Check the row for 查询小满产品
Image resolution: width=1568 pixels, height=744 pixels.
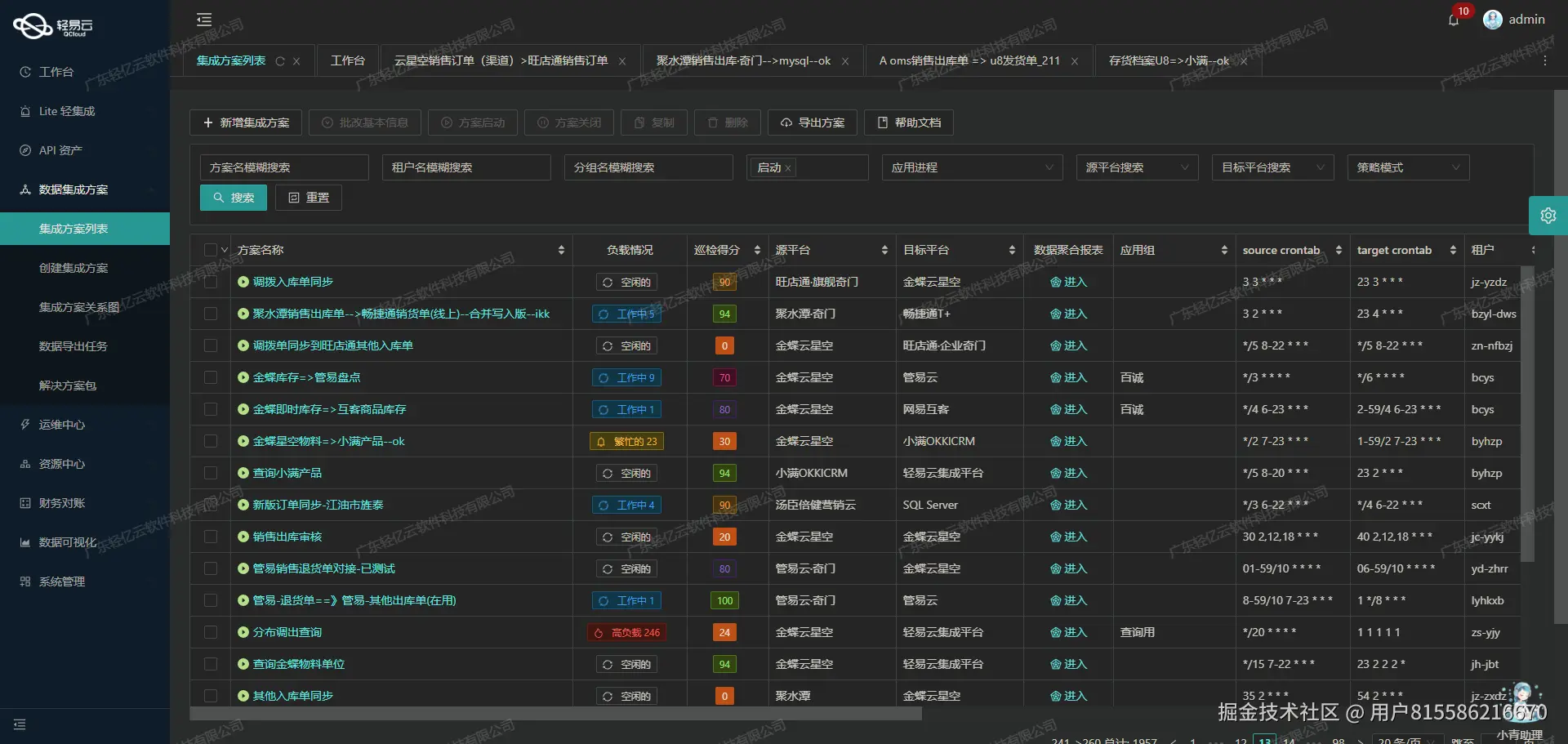pyautogui.click(x=211, y=472)
